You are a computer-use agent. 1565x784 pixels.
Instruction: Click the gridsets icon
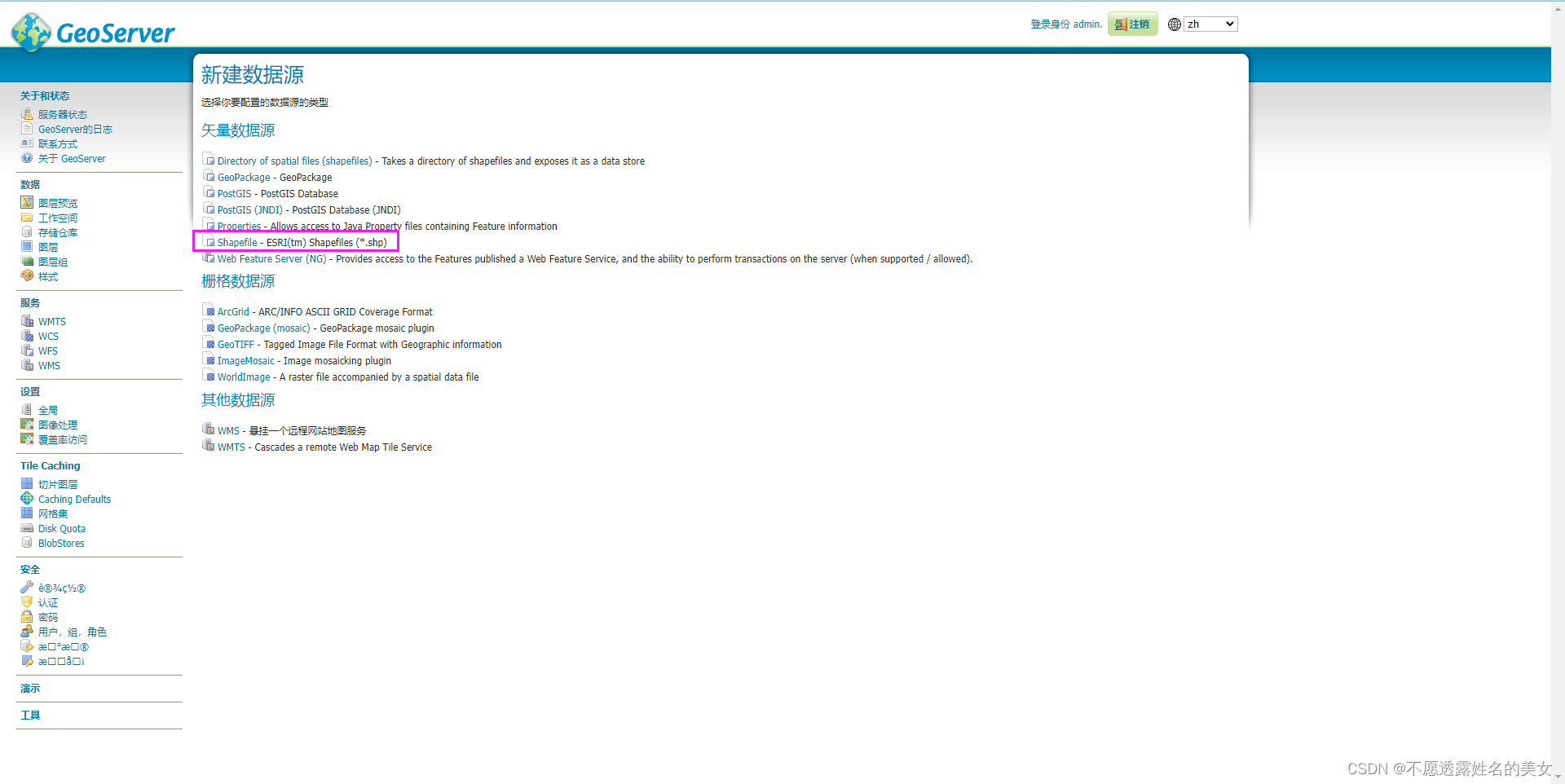[x=27, y=513]
